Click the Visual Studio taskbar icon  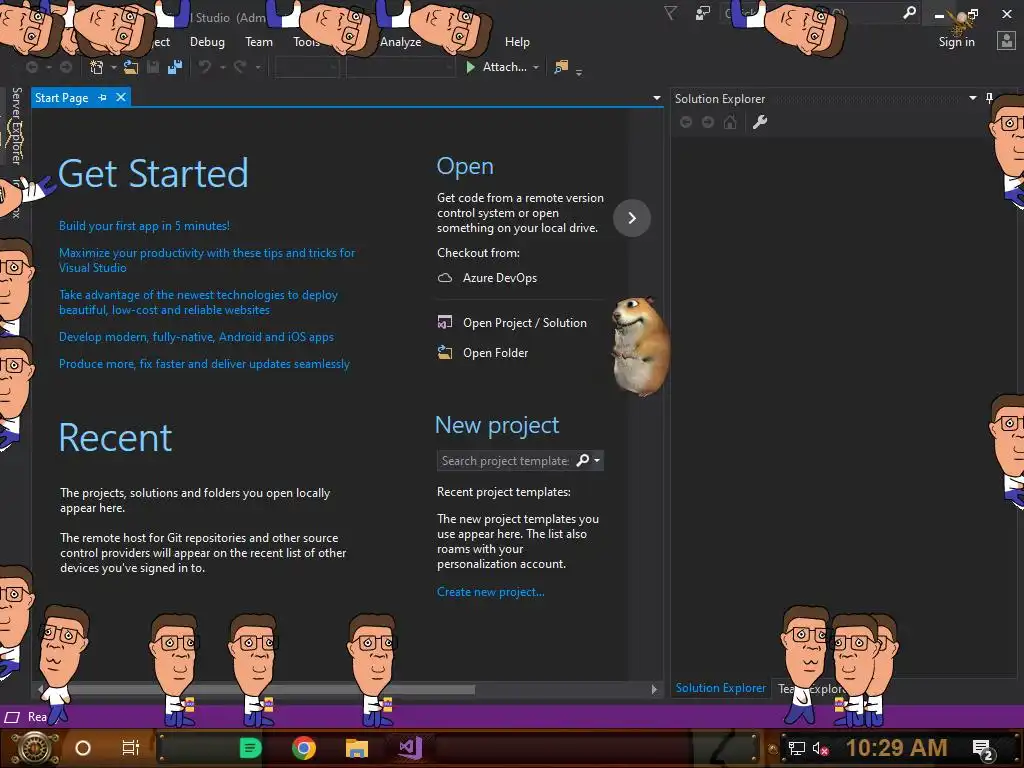click(410, 748)
